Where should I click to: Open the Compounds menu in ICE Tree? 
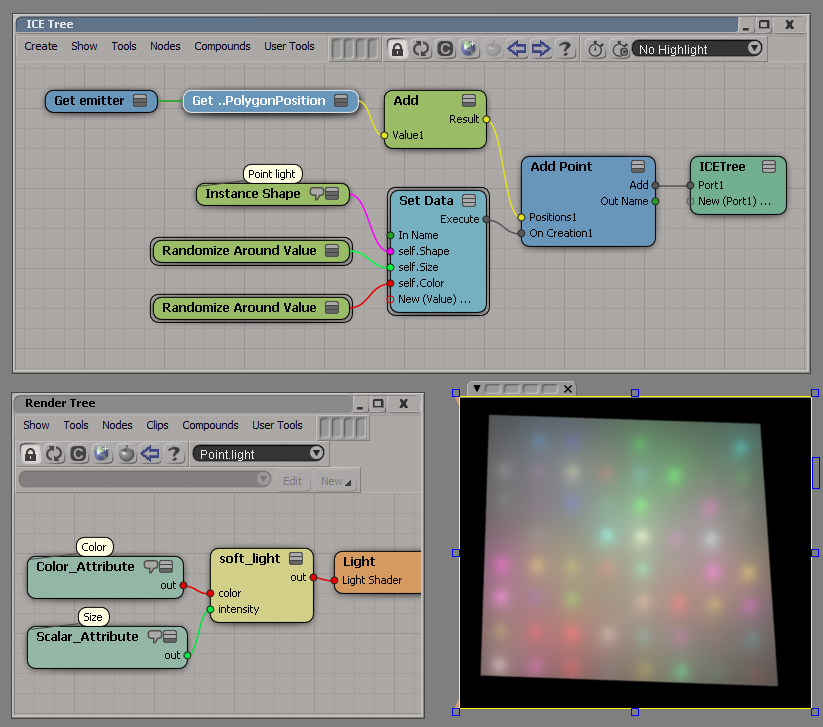222,46
